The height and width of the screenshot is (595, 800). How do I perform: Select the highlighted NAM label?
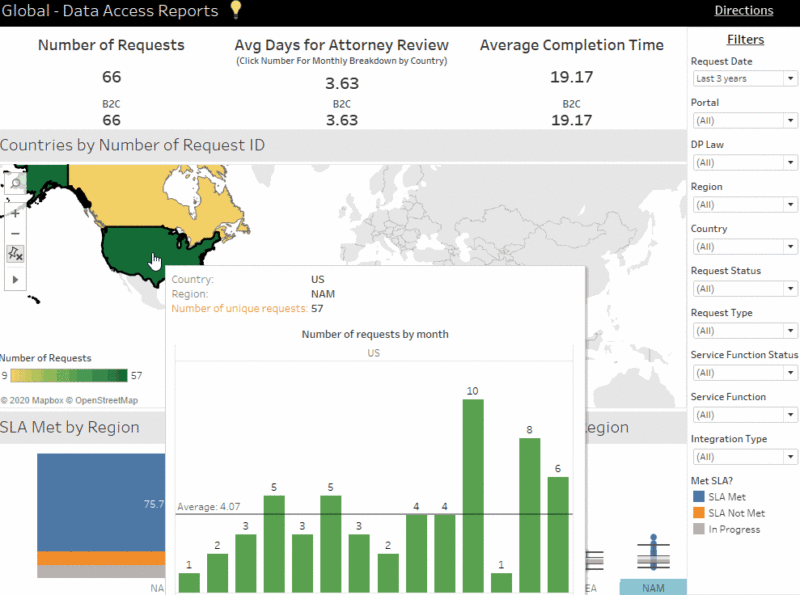[x=653, y=587]
